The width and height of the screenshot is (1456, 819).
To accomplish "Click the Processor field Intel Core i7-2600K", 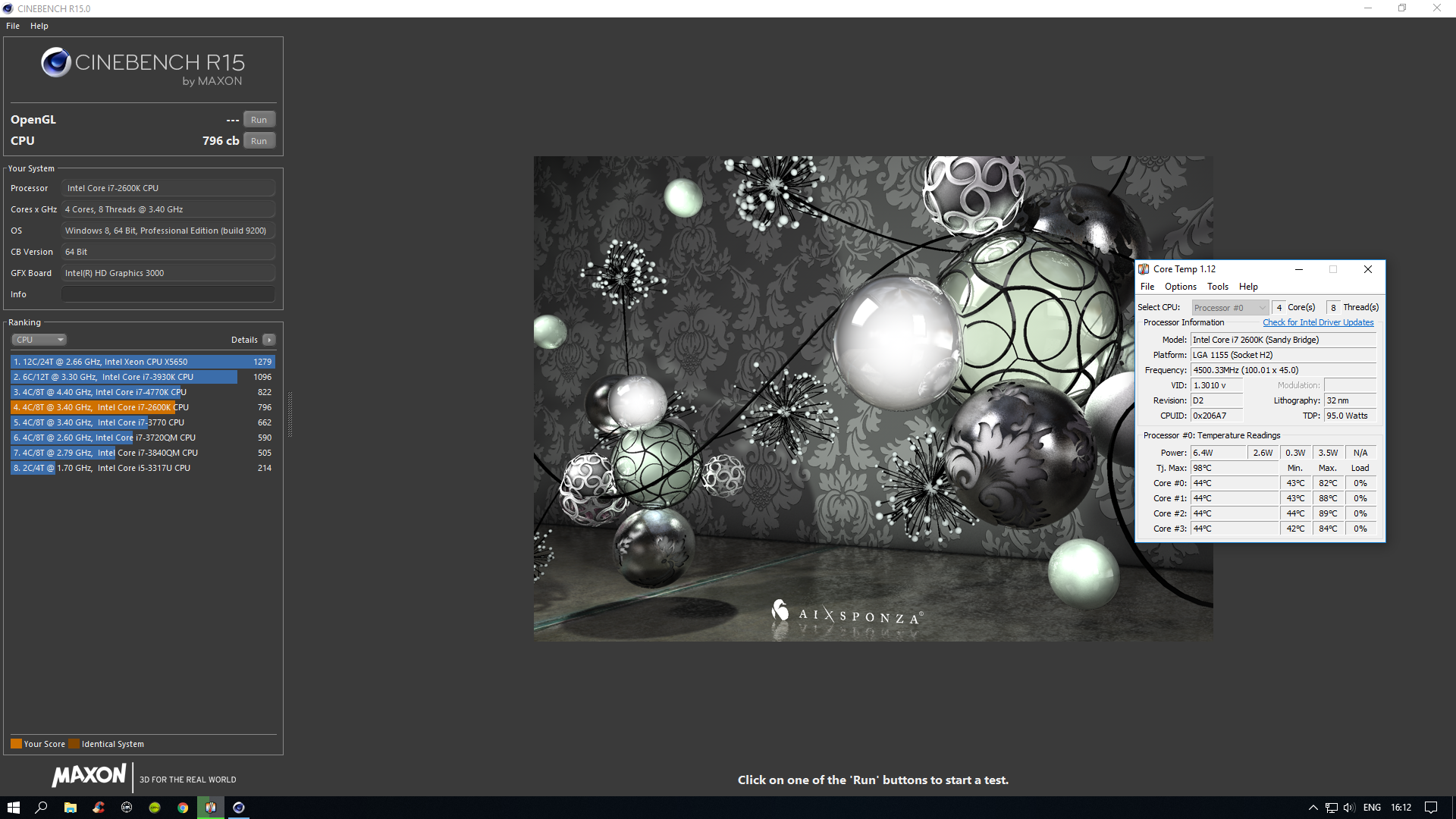I will (x=168, y=188).
